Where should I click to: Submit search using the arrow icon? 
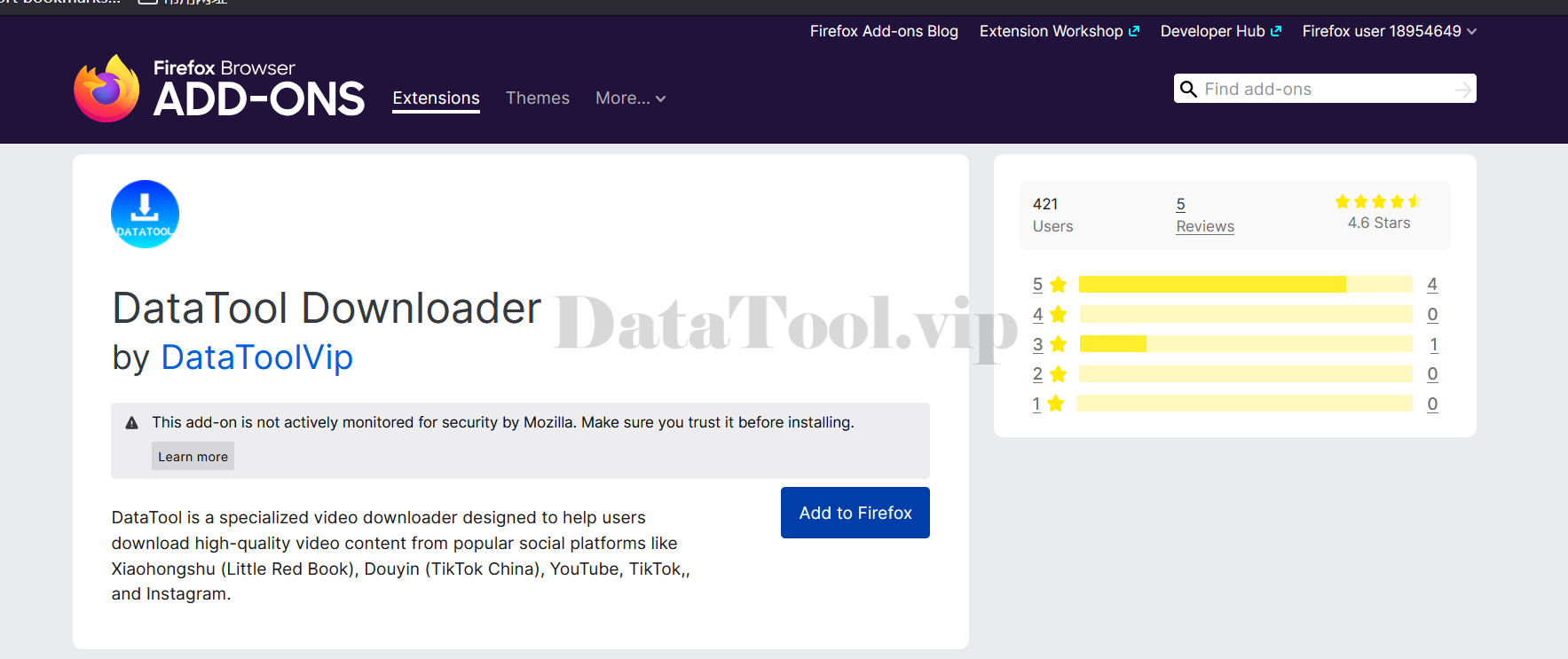[x=1462, y=90]
